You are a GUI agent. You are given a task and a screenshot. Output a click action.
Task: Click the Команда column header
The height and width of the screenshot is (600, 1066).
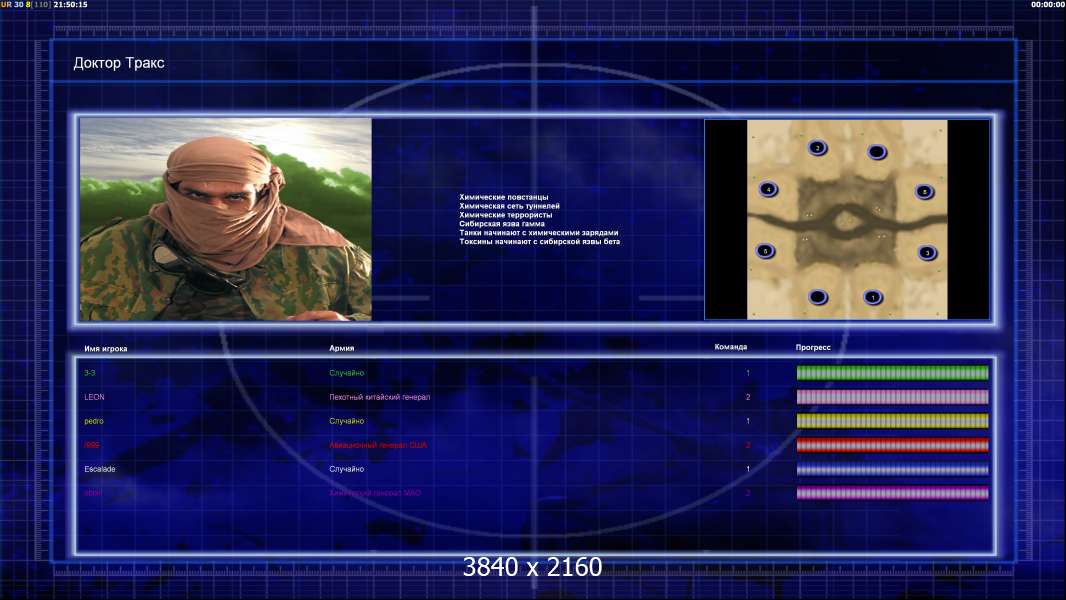coord(731,347)
